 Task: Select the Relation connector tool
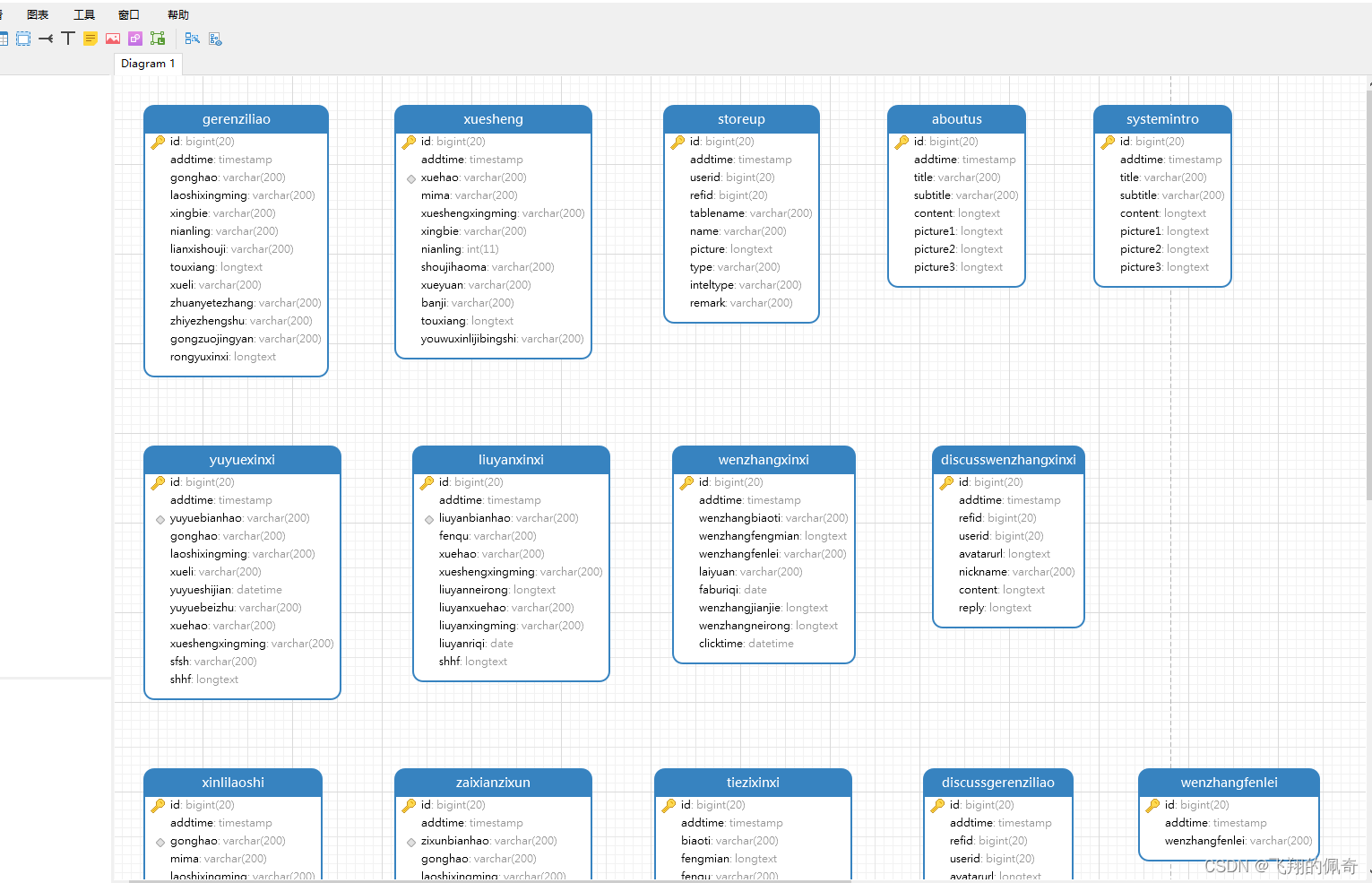45,38
